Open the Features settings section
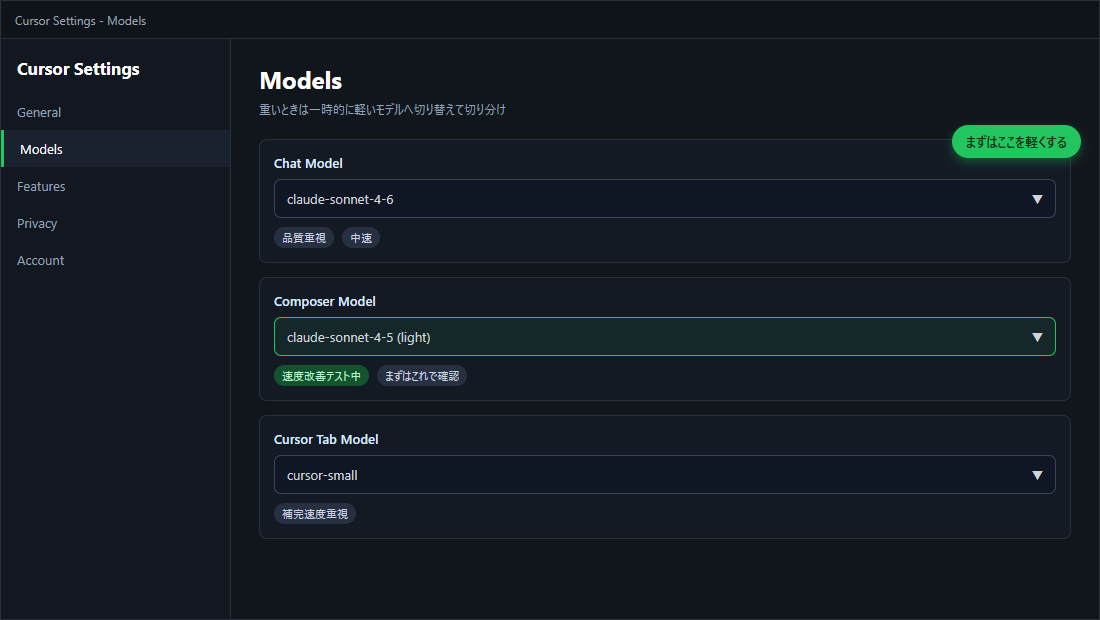This screenshot has width=1100, height=620. pos(41,186)
